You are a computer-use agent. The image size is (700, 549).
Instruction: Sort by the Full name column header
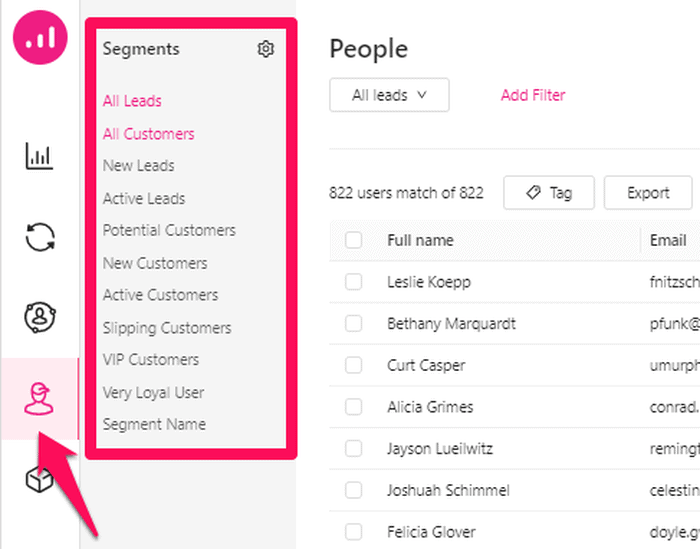click(x=420, y=240)
